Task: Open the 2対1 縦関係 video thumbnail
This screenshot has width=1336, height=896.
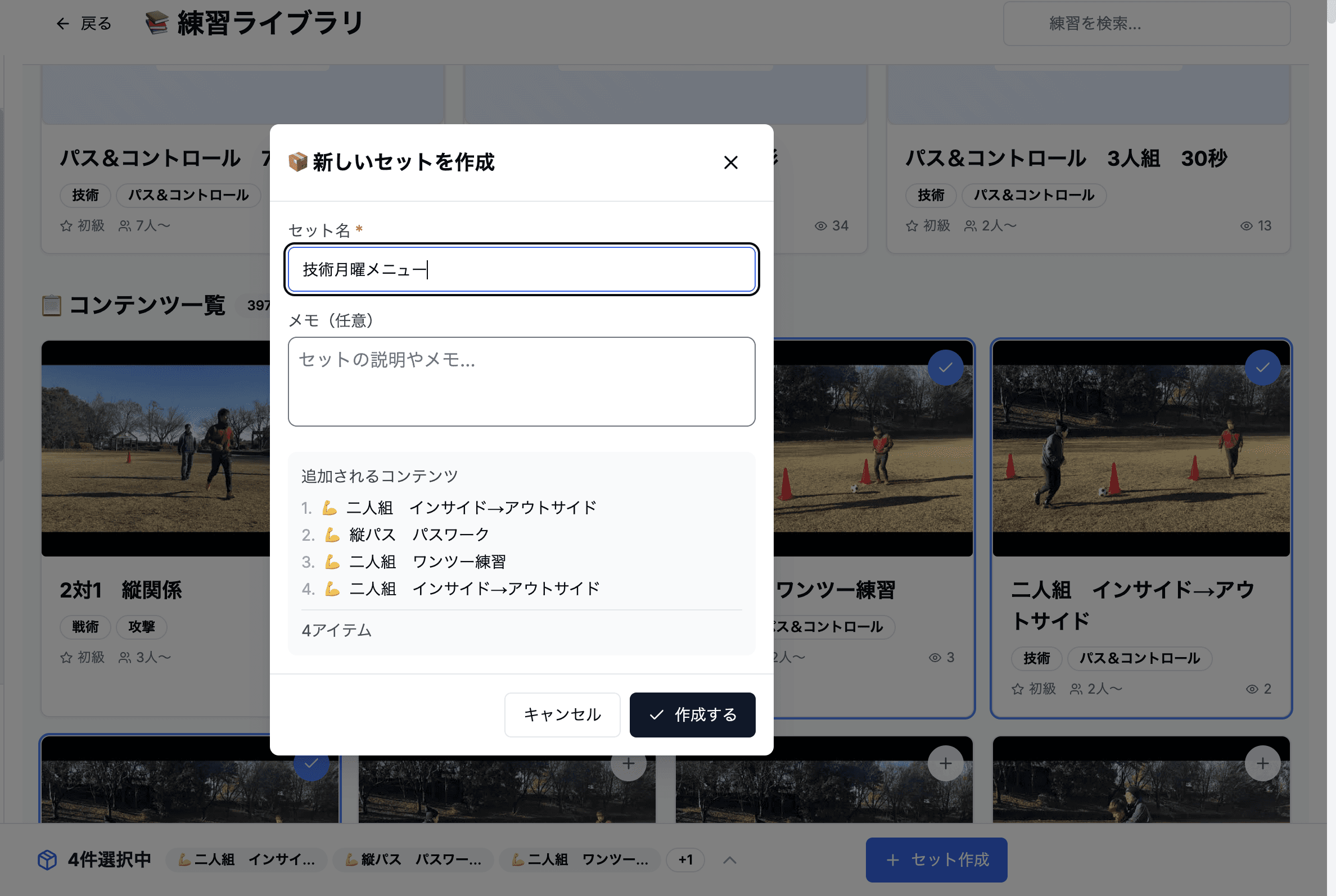Action: [x=156, y=448]
